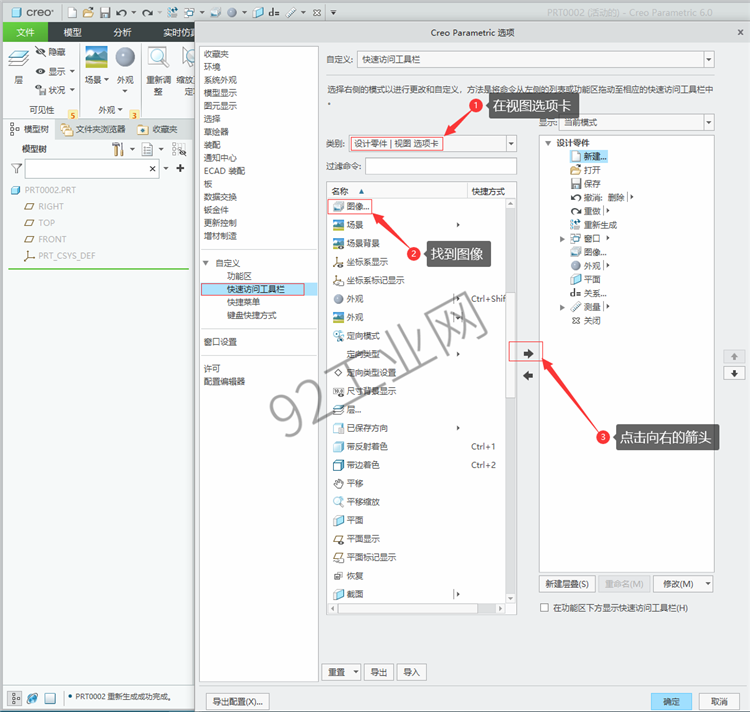
Task: Click the Redo arrow in top toolbar
Action: click(147, 12)
